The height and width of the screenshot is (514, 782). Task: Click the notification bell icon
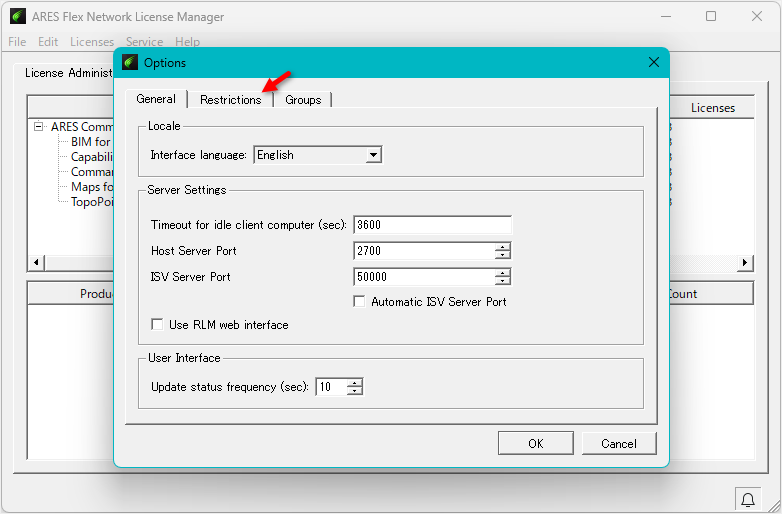coord(748,500)
